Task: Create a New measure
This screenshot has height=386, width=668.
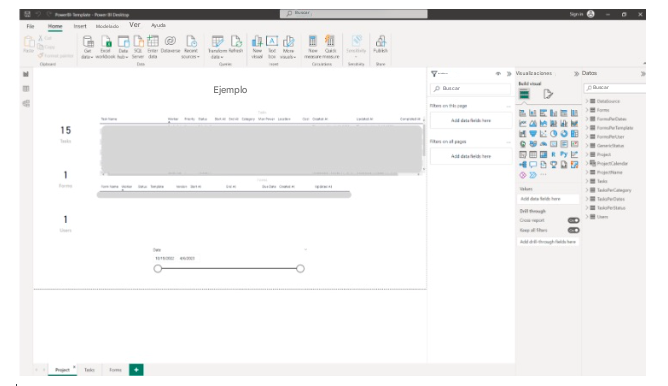Action: click(313, 46)
